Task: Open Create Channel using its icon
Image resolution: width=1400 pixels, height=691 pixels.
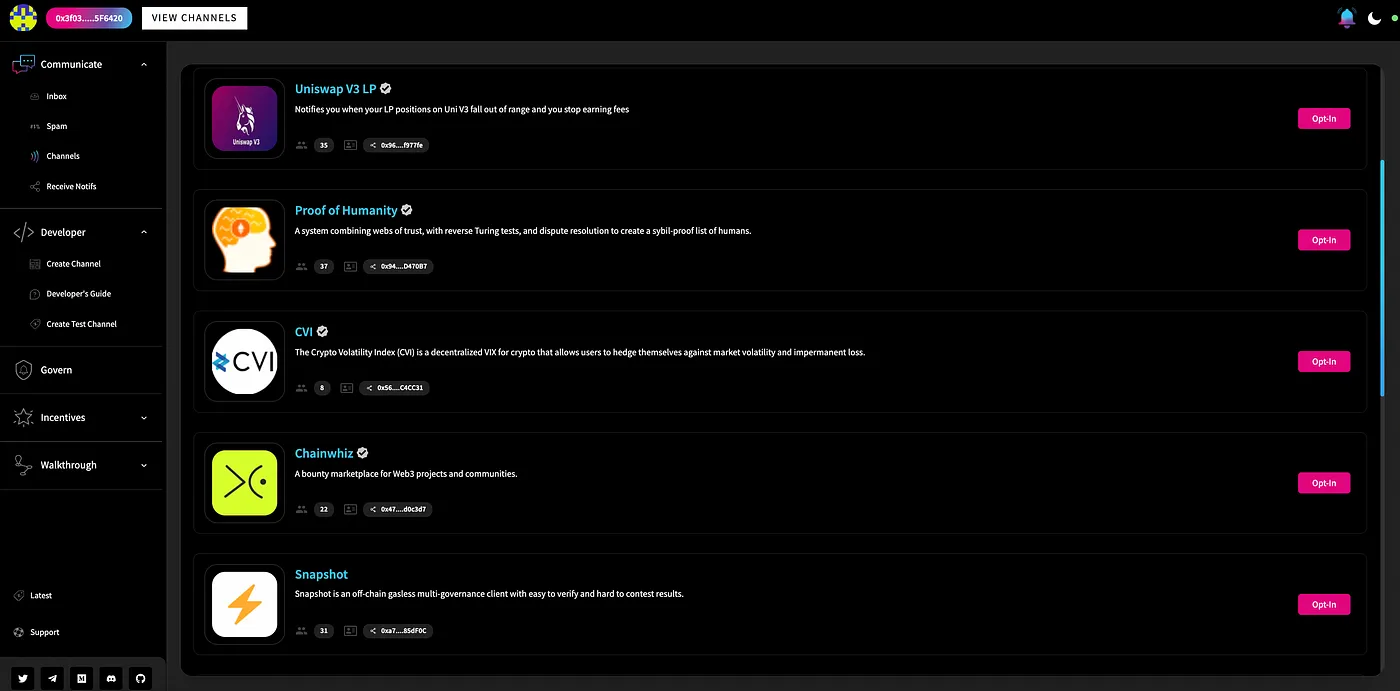Action: click(x=35, y=263)
